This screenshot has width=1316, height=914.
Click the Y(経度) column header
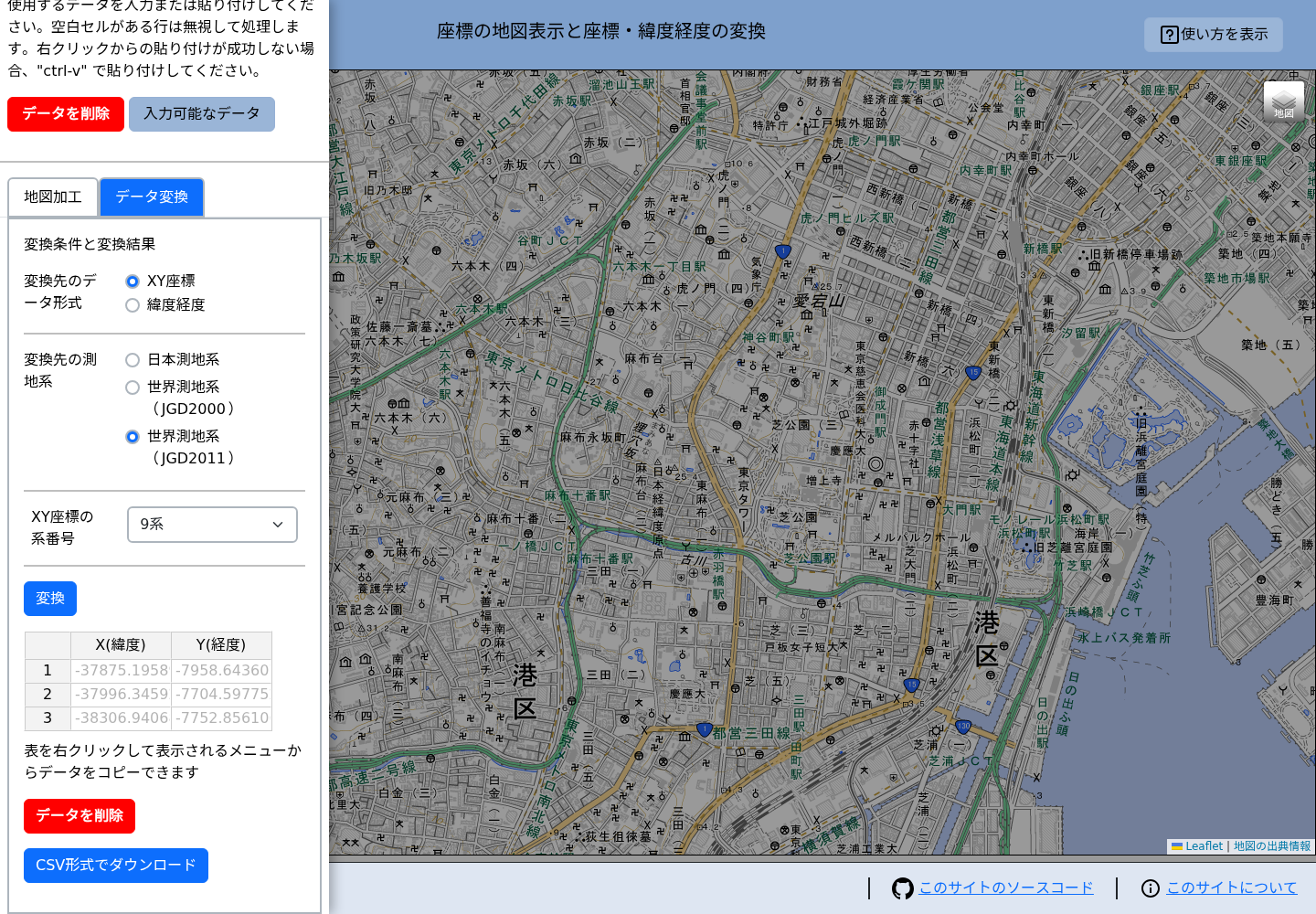221,645
